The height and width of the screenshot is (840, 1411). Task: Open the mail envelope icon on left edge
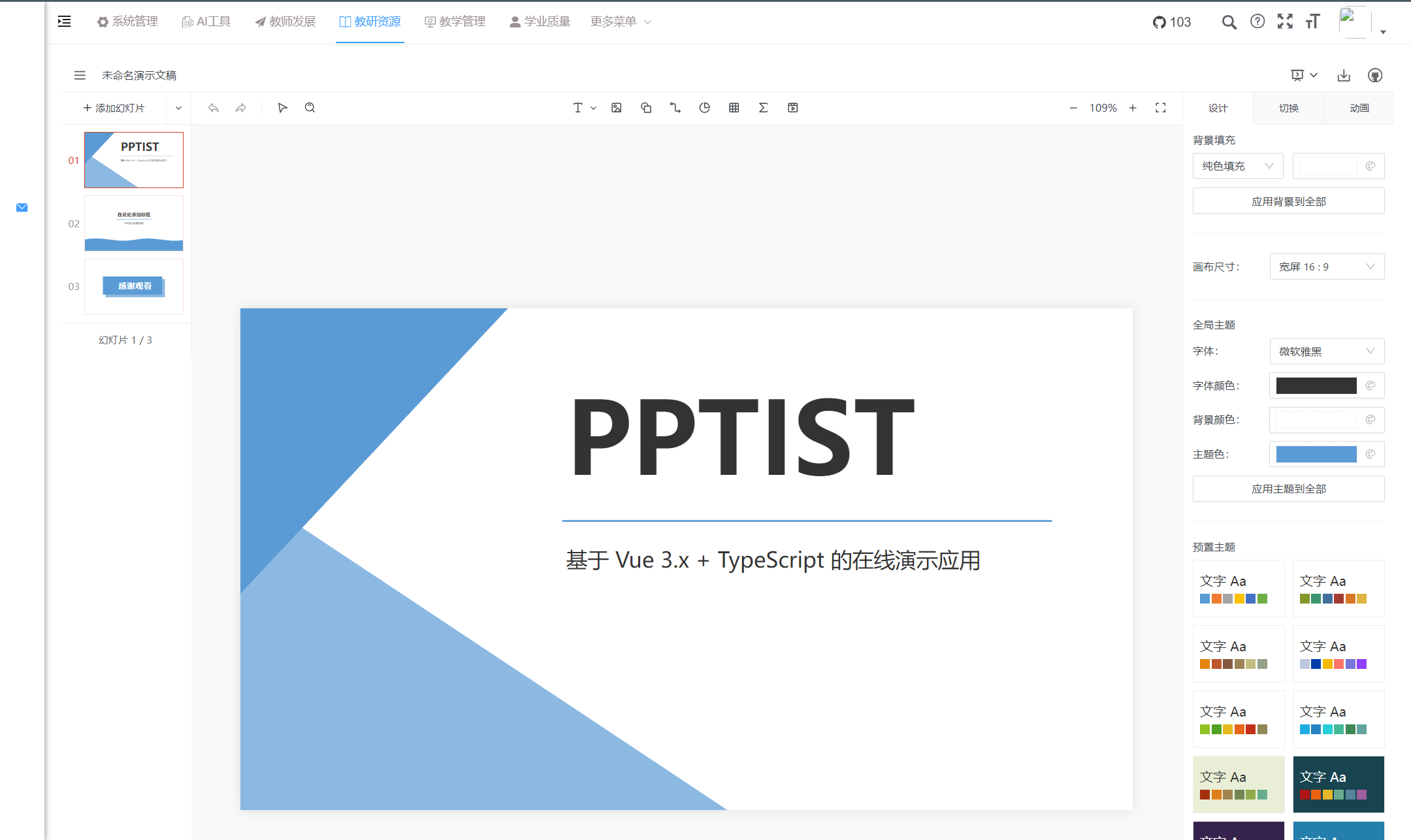(x=22, y=208)
